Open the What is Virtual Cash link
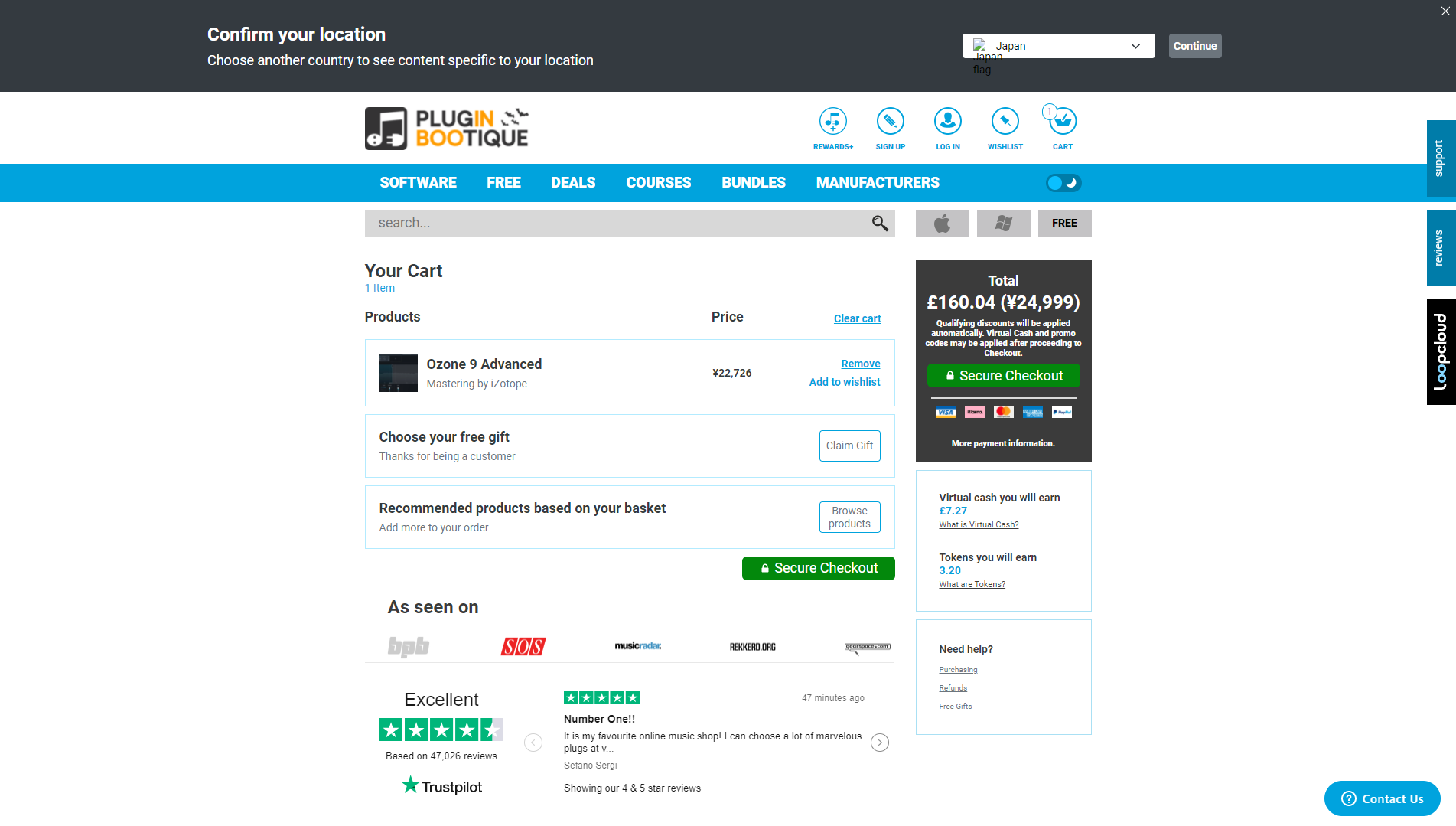 [x=979, y=524]
